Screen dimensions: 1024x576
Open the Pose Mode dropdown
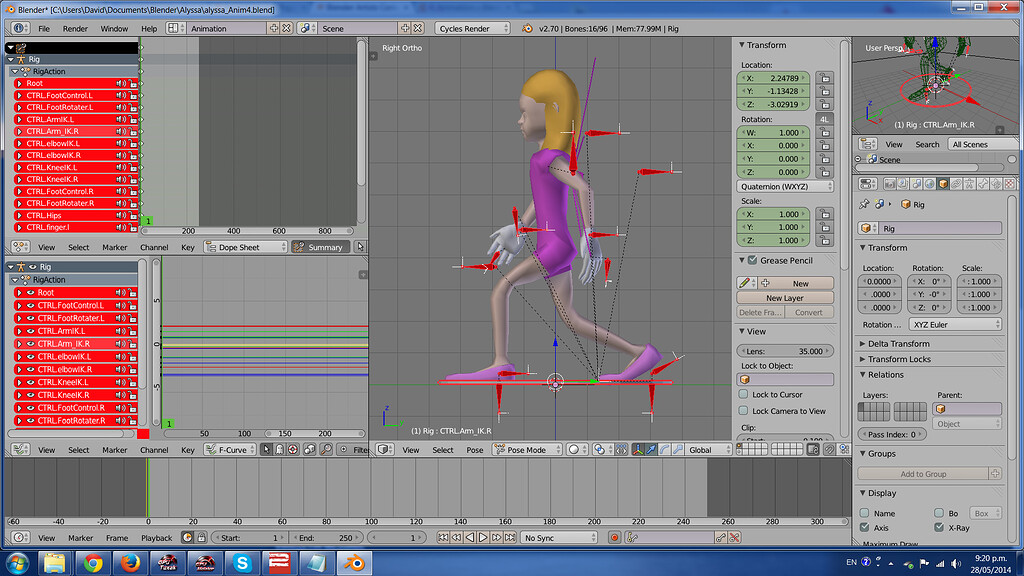(528, 449)
